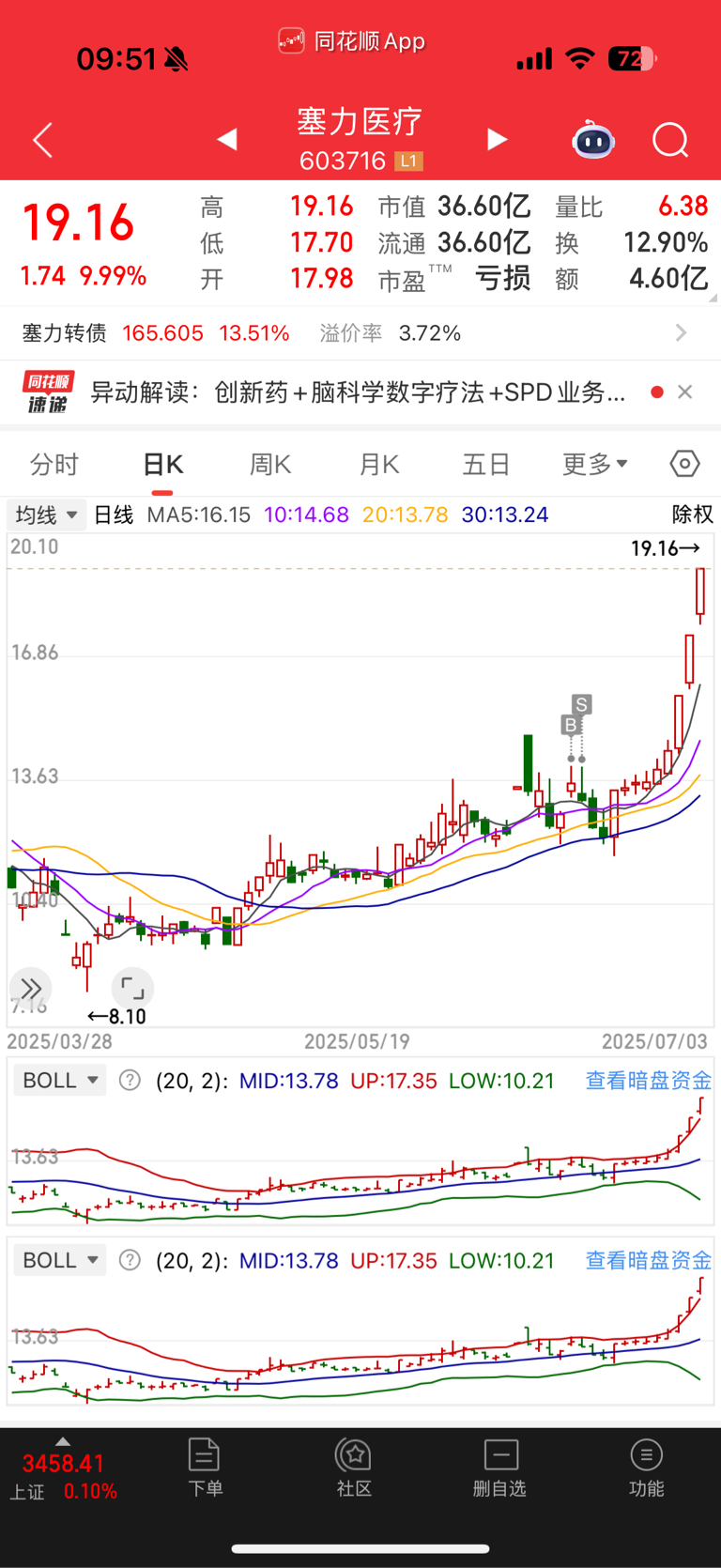Open help icon on first BOLL panel
This screenshot has height=1568, width=721.
(130, 1081)
